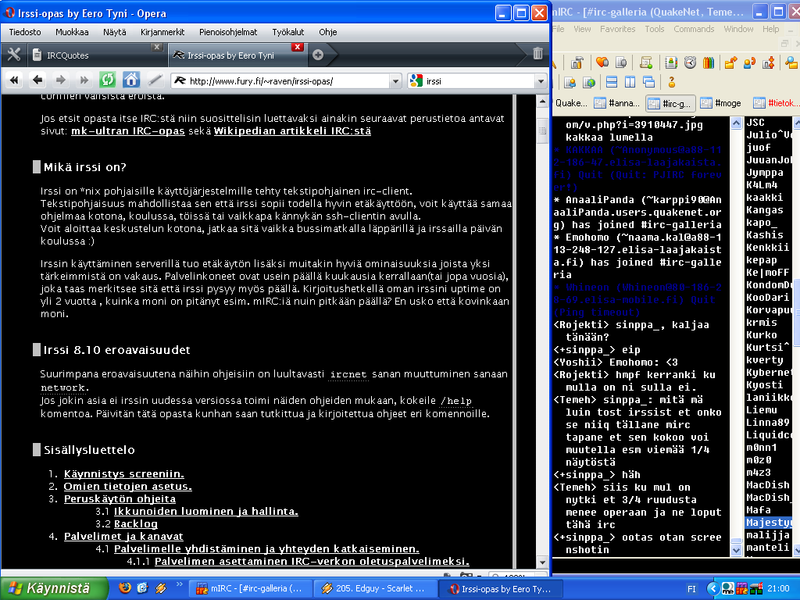Click Opera page scrollbar down arrow

click(x=542, y=562)
